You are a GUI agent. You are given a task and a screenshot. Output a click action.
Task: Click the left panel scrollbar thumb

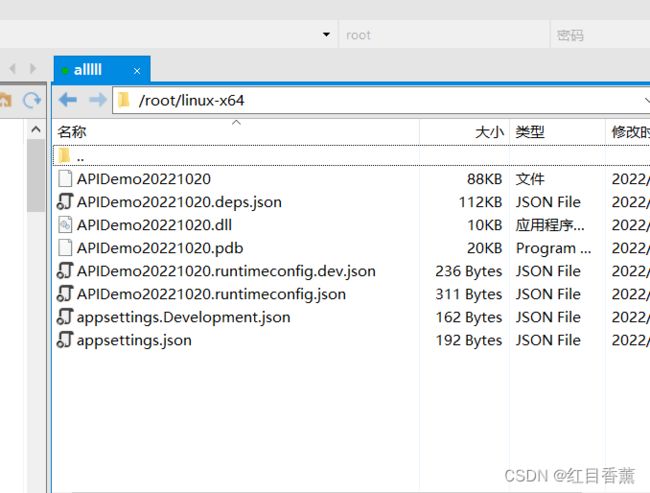pos(36,176)
